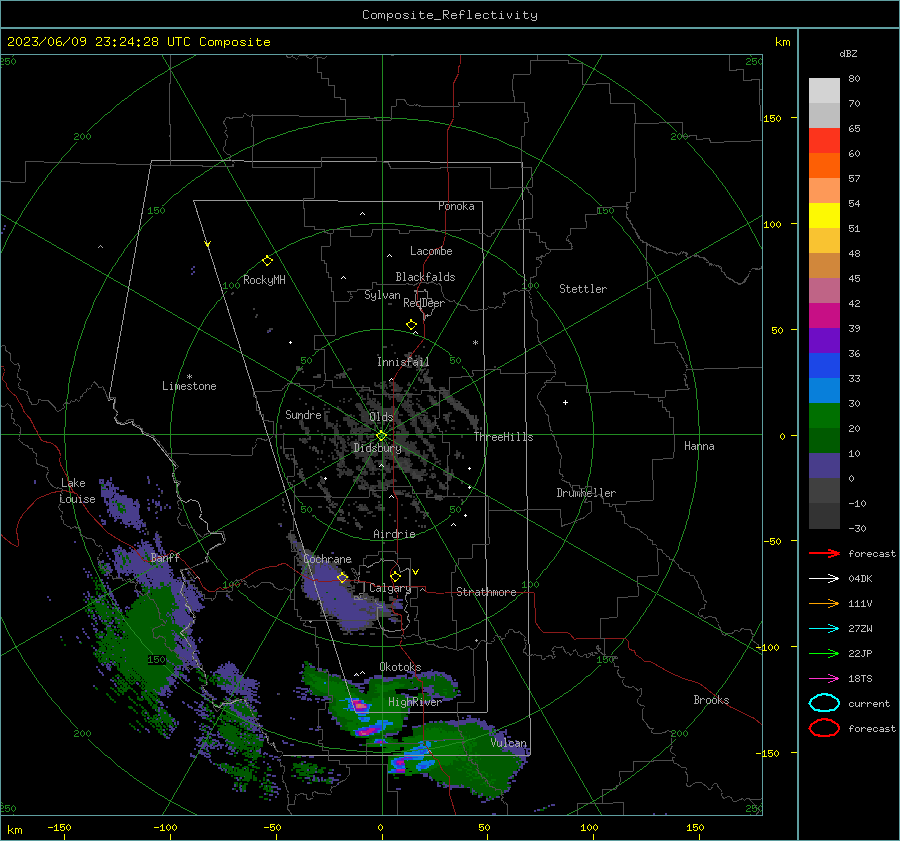Select the 51 dBZ yellow color swatch
Viewport: 900px width, 841px height.
(824, 215)
